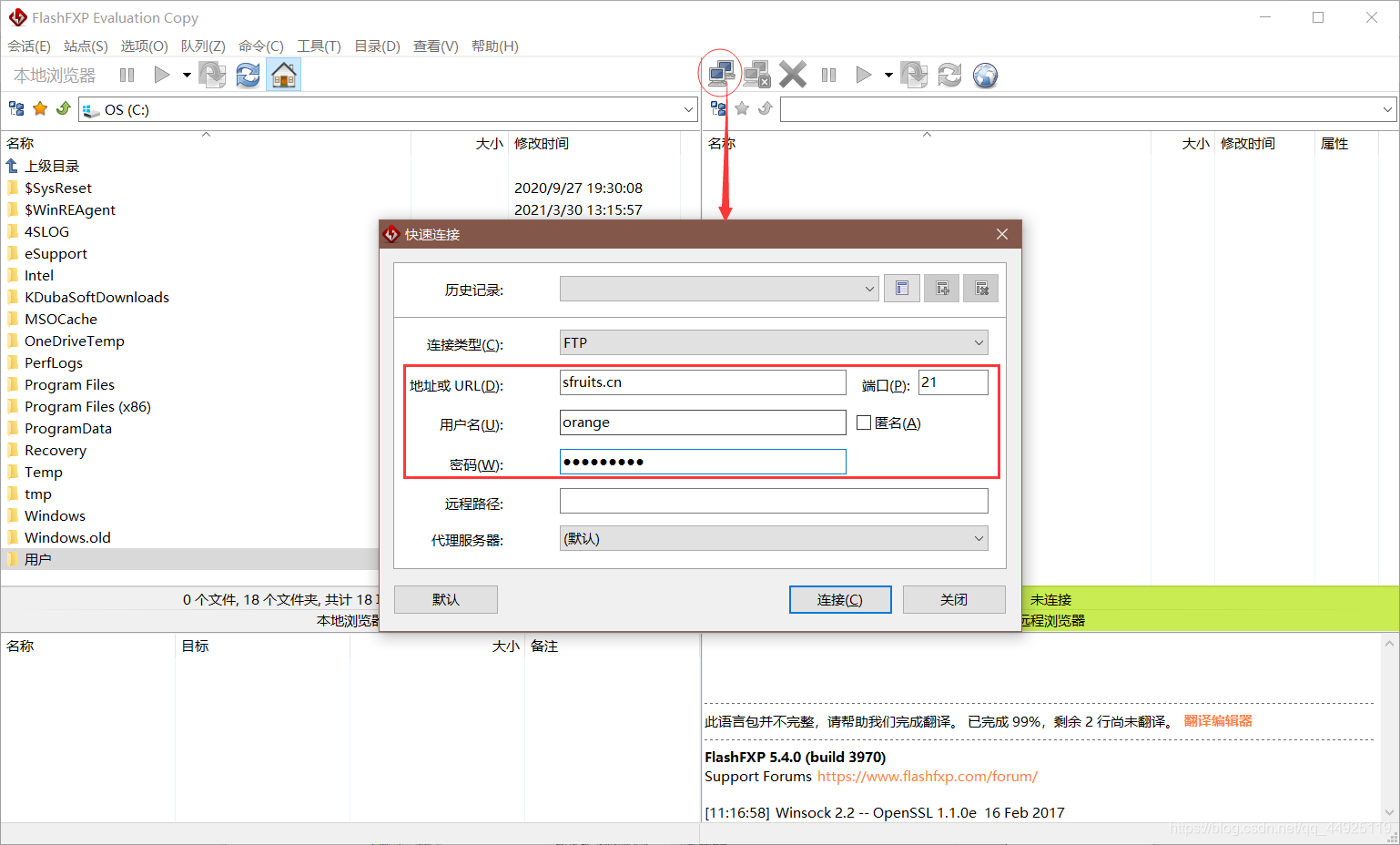Open the quick connect computer icon

tap(721, 74)
